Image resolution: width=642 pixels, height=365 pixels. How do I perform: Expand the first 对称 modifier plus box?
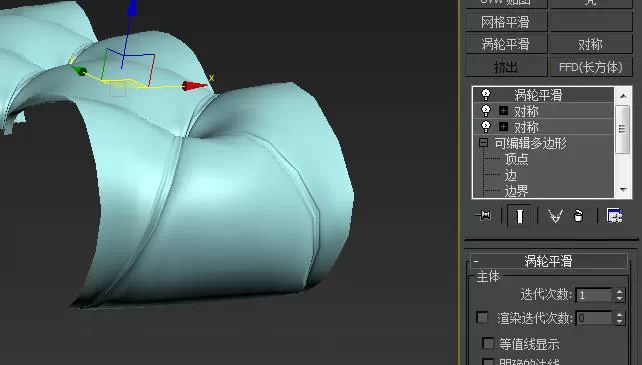[503, 111]
